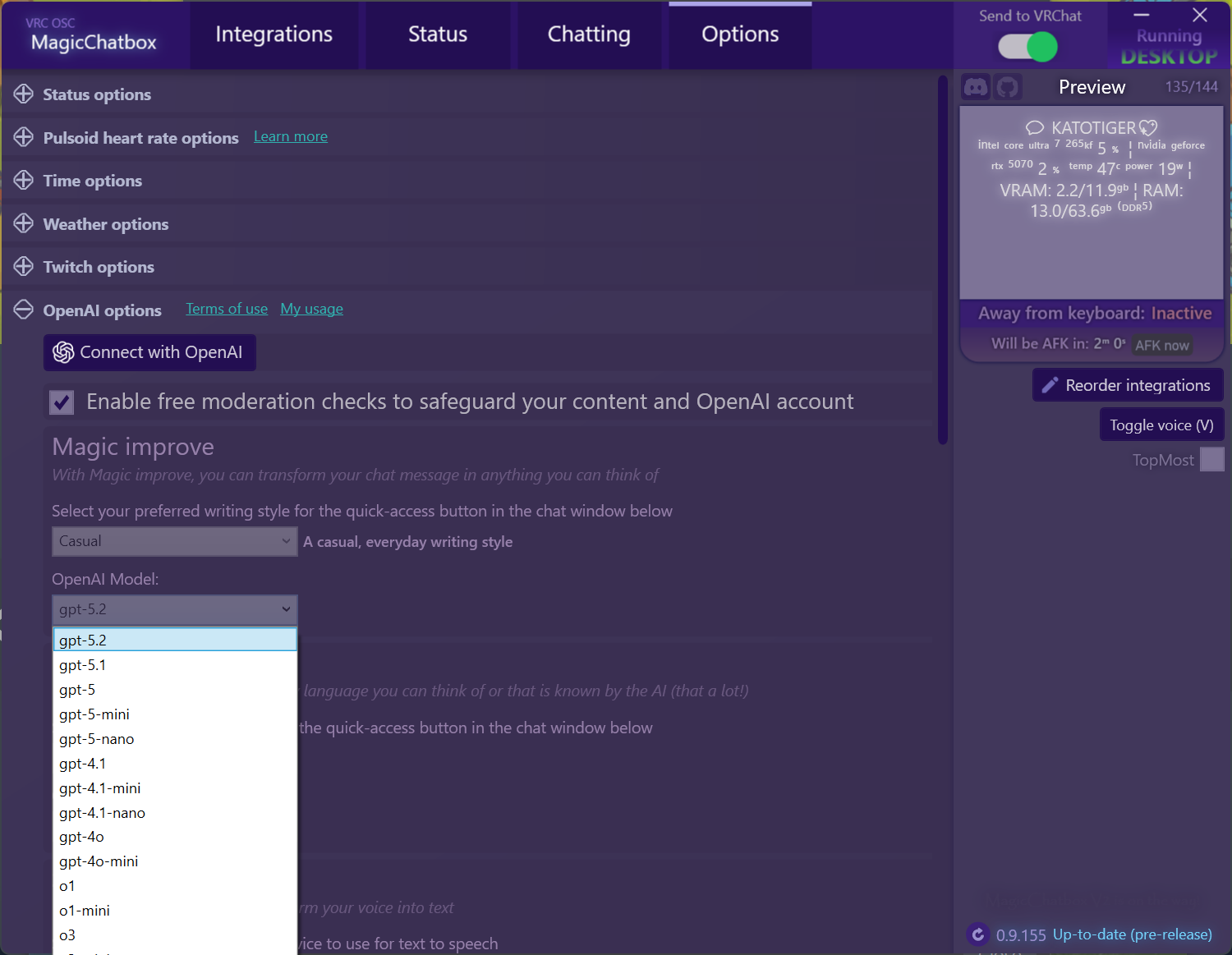Click the AFK now button
1232x955 pixels.
(x=1161, y=346)
